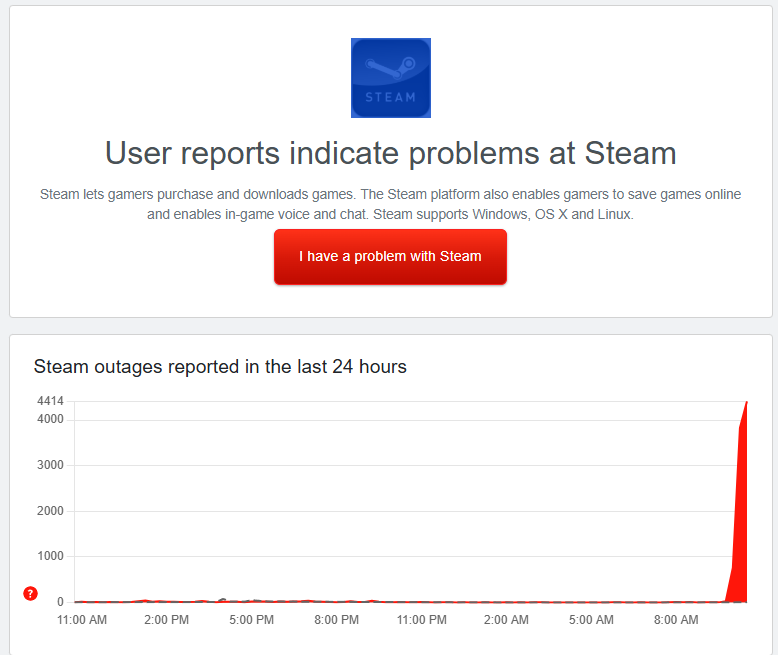Click the small bump near 5:00 PM on chart
This screenshot has width=778, height=655.
[222, 600]
